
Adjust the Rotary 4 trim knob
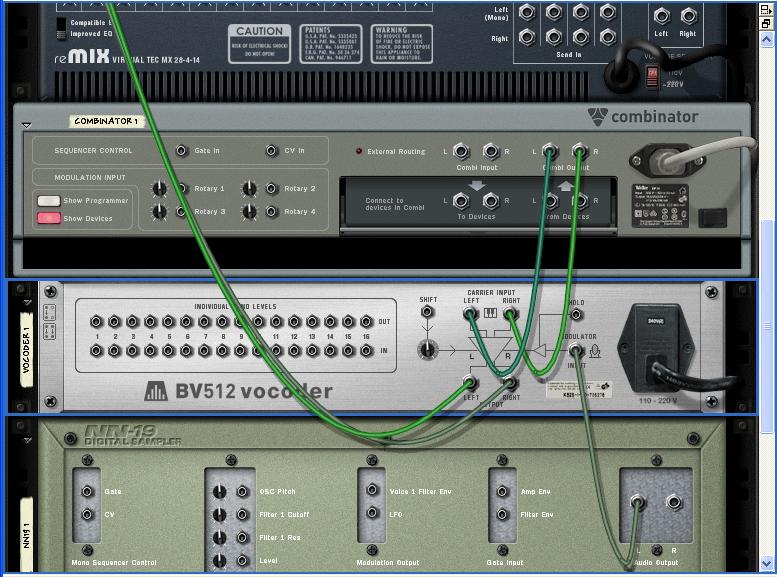249,212
